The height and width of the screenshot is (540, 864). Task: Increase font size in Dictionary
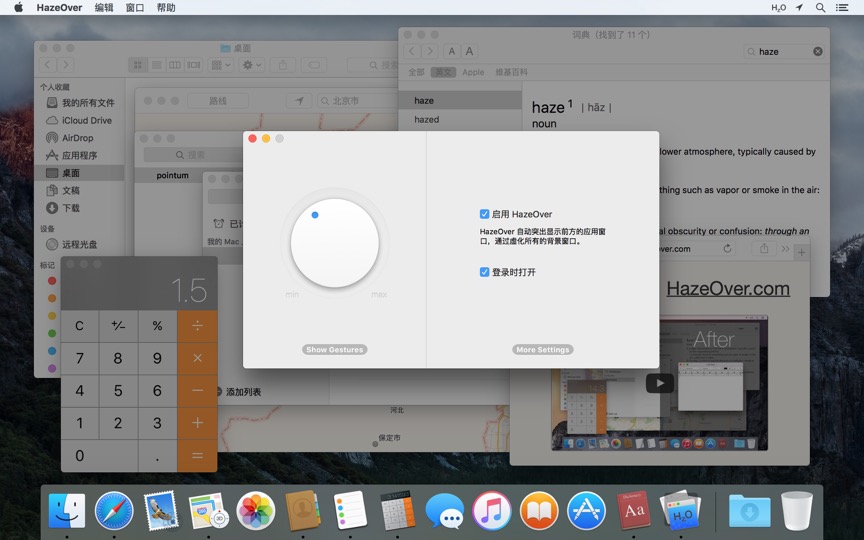click(469, 51)
